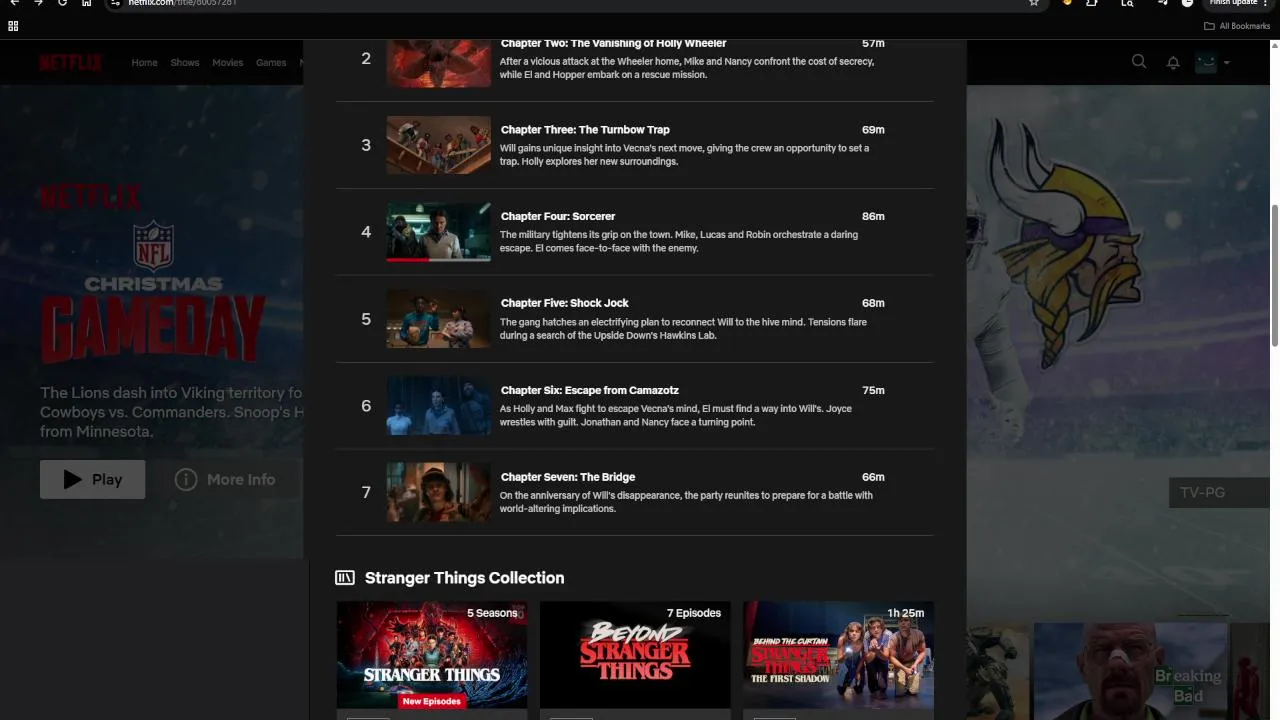The width and height of the screenshot is (1280, 720).
Task: Go back using the browser back arrow
Action: (x=14, y=3)
